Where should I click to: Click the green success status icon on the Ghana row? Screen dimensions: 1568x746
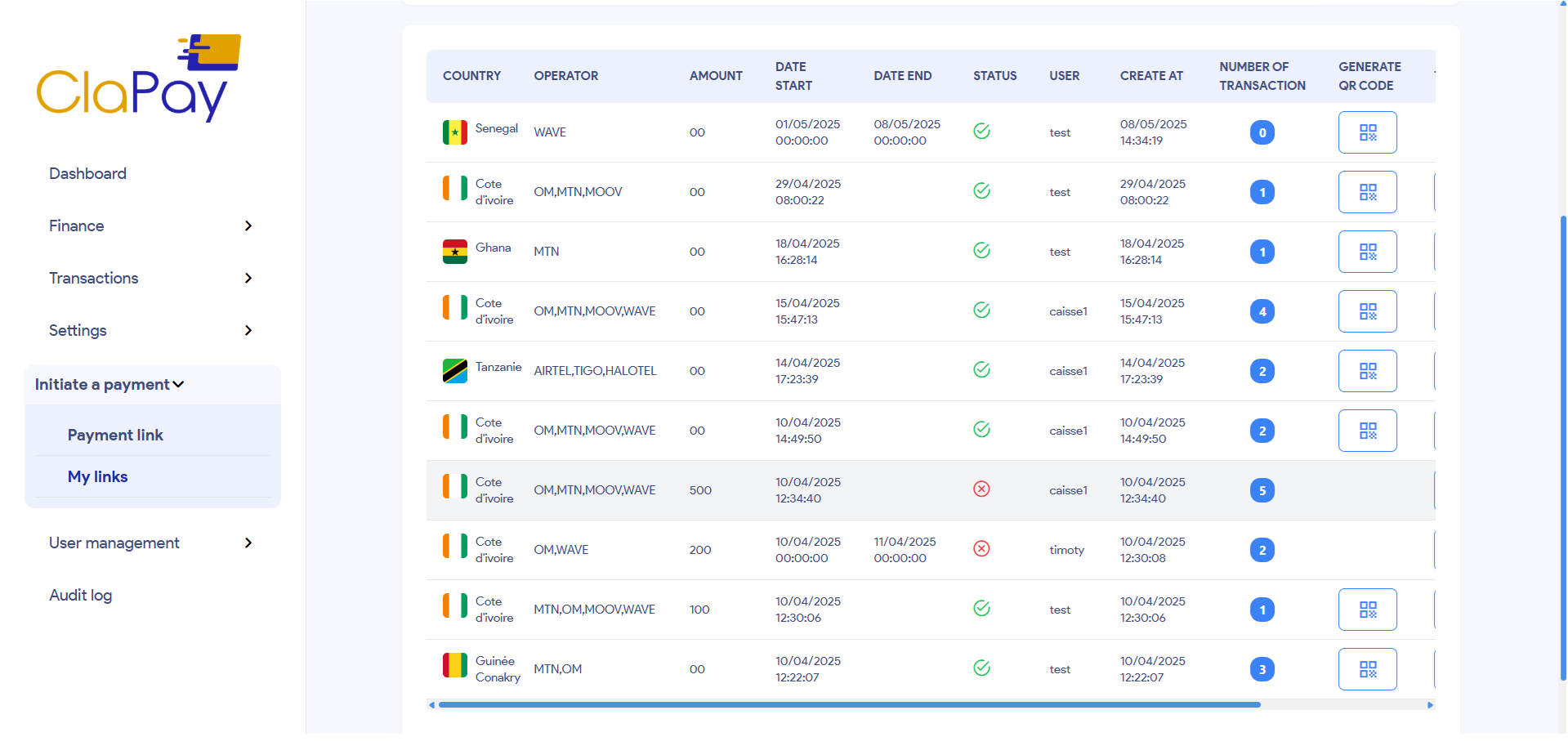(981, 250)
